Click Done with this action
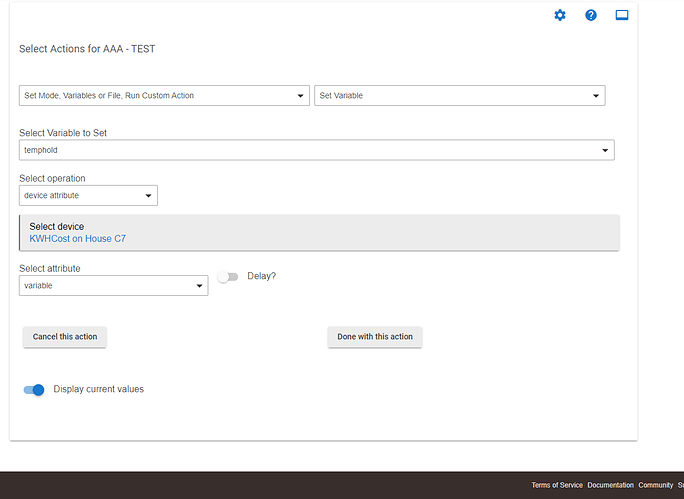Viewport: 684px width, 499px height. point(375,337)
